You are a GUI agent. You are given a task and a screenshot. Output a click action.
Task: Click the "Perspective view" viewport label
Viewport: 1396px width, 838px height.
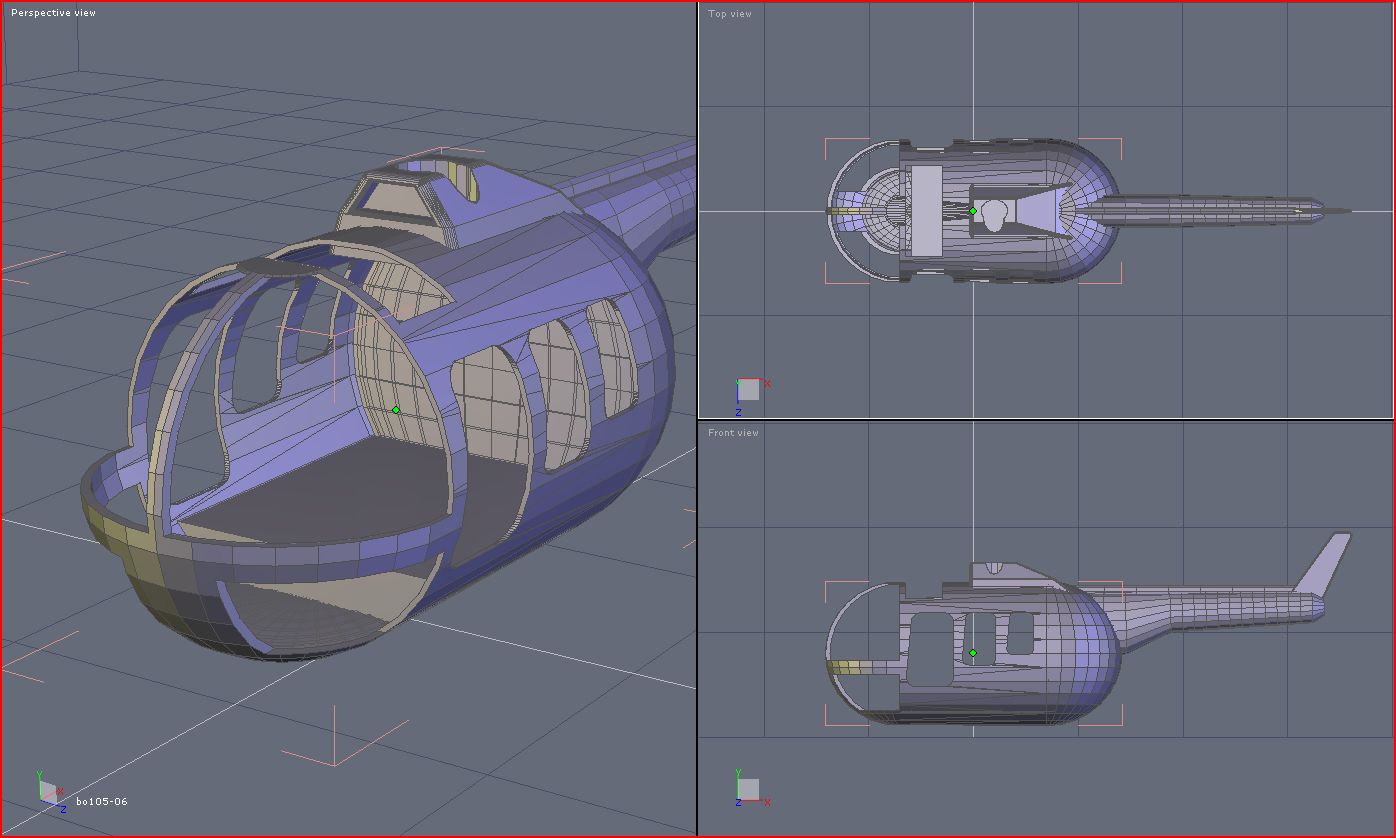(x=53, y=13)
